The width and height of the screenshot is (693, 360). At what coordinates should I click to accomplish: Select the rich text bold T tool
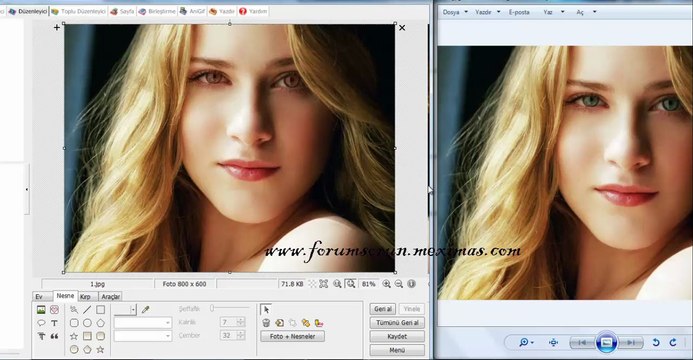click(41, 336)
